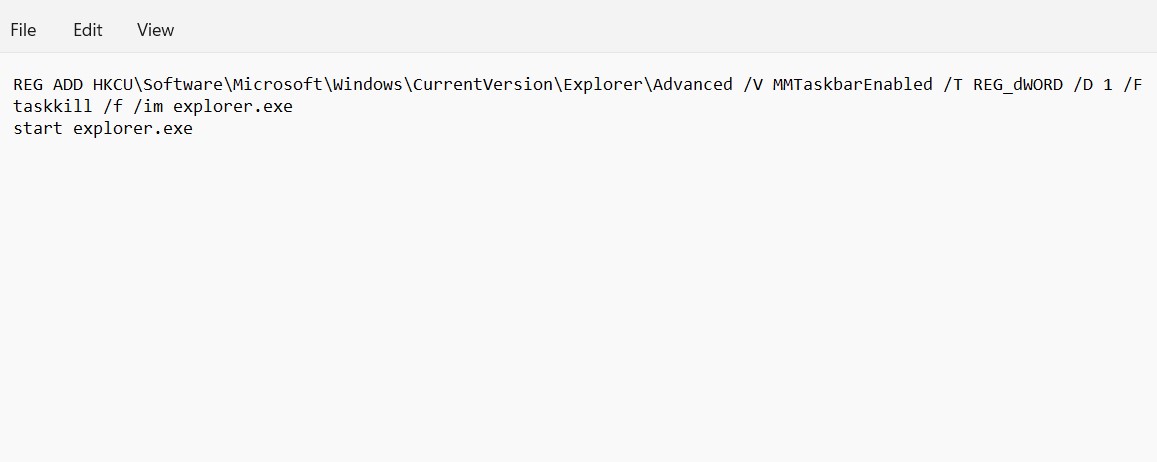Screen dimensions: 1157x462
Task: Place cursor on the word REG at line start
Action: pos(28,84)
